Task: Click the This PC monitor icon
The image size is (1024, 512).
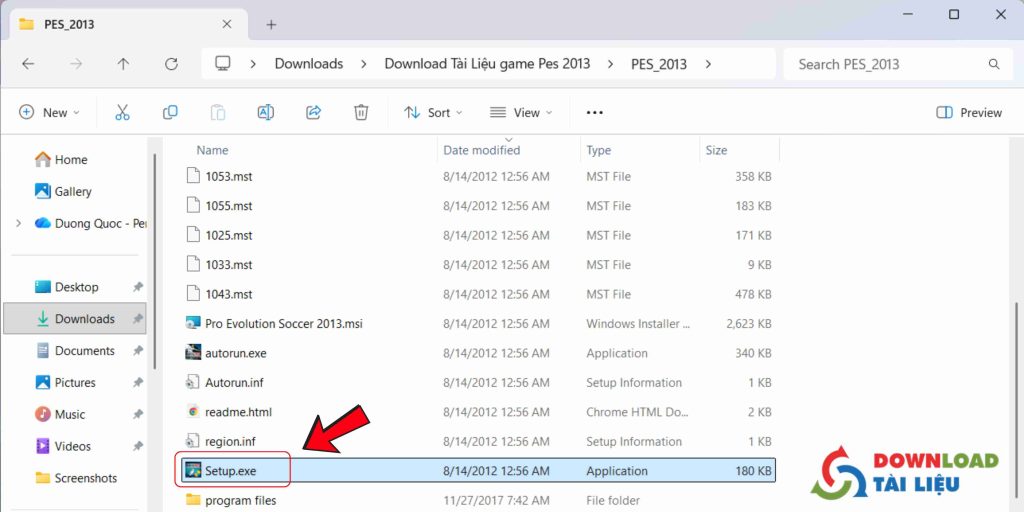Action: (x=223, y=63)
